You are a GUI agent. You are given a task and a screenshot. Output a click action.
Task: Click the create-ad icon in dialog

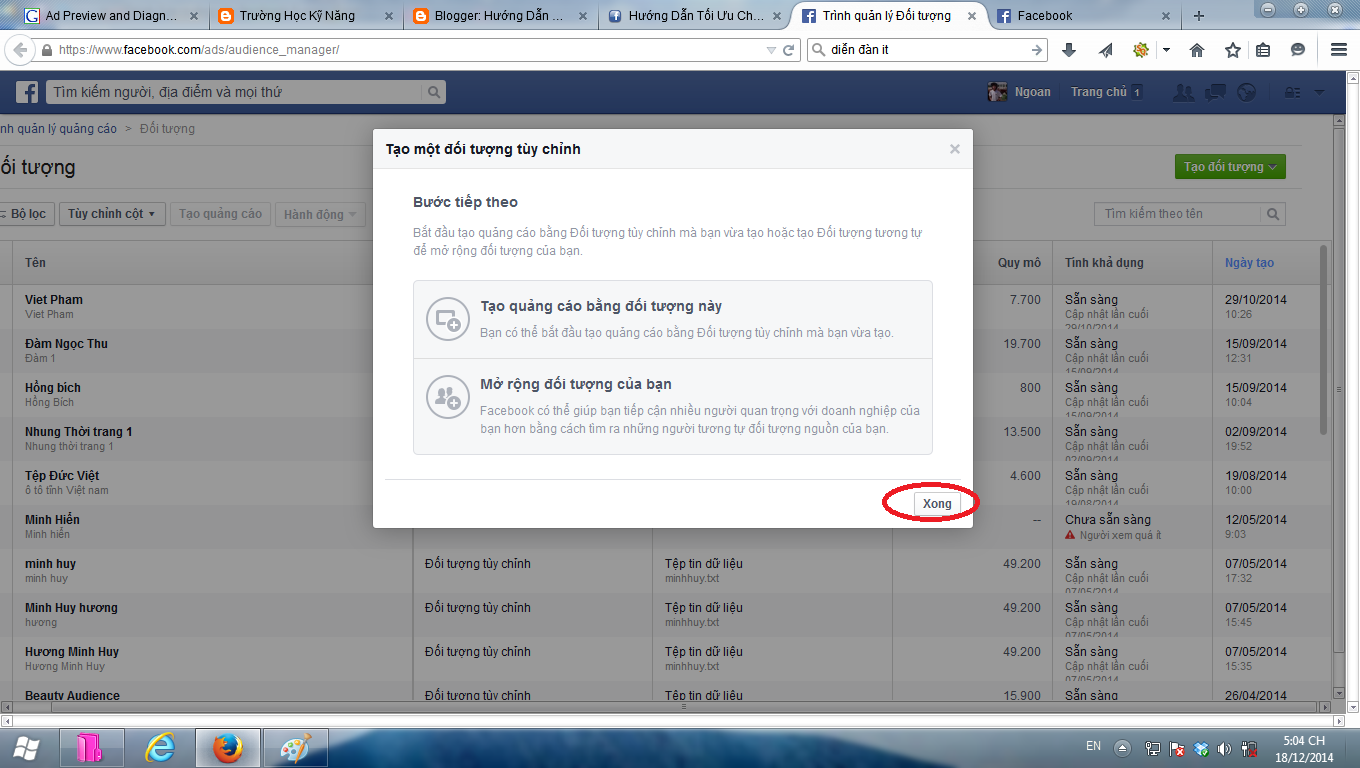447,320
